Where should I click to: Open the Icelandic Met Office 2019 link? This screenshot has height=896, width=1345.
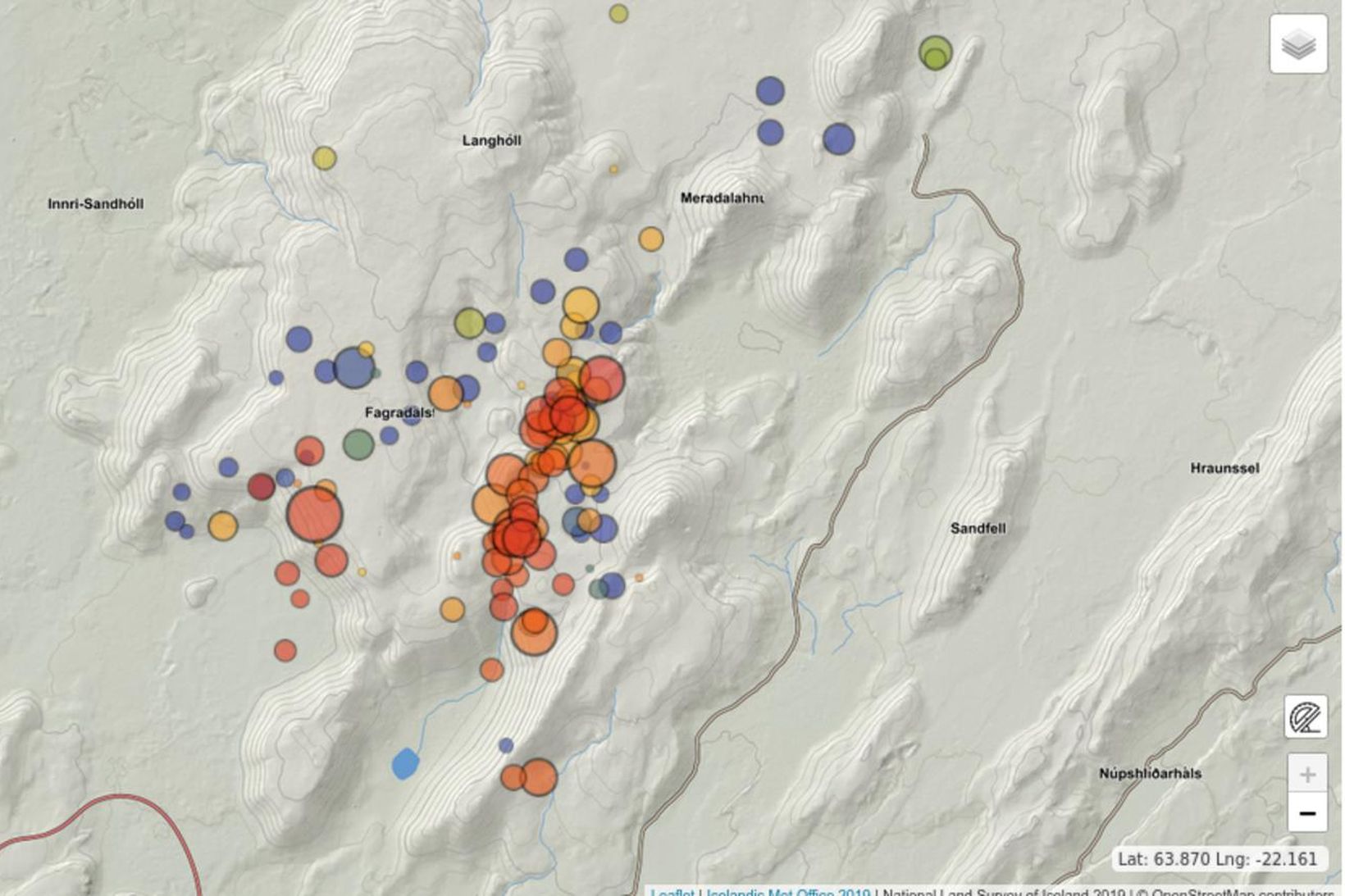click(x=787, y=892)
